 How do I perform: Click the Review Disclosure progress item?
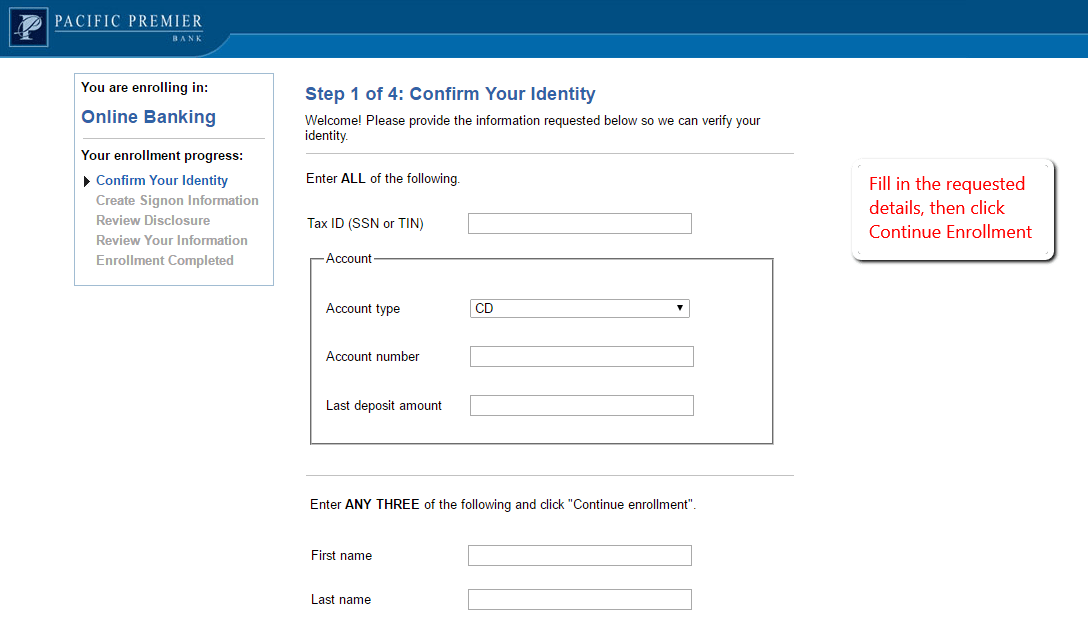pyautogui.click(x=152, y=220)
